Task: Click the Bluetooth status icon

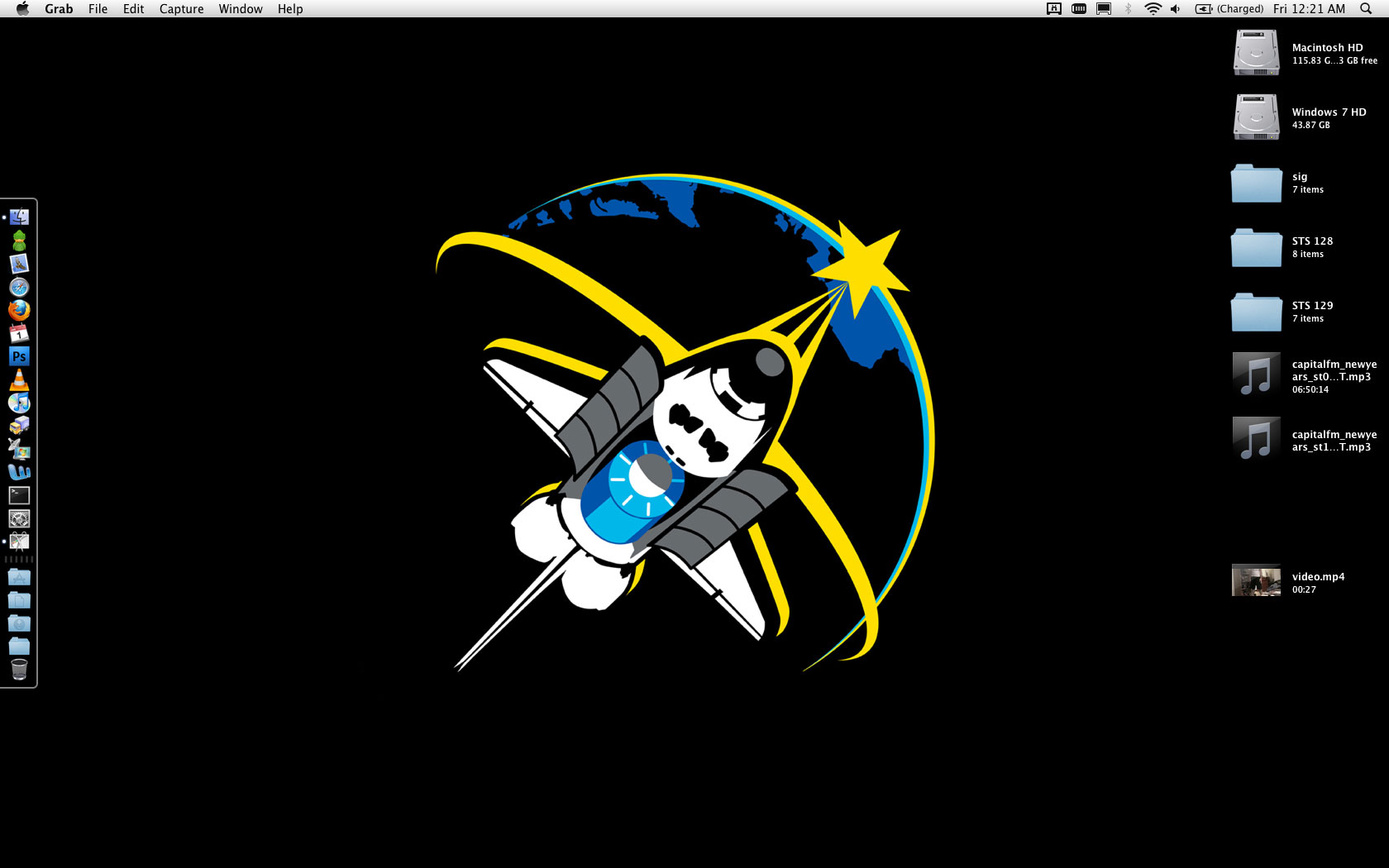Action: [1128, 8]
